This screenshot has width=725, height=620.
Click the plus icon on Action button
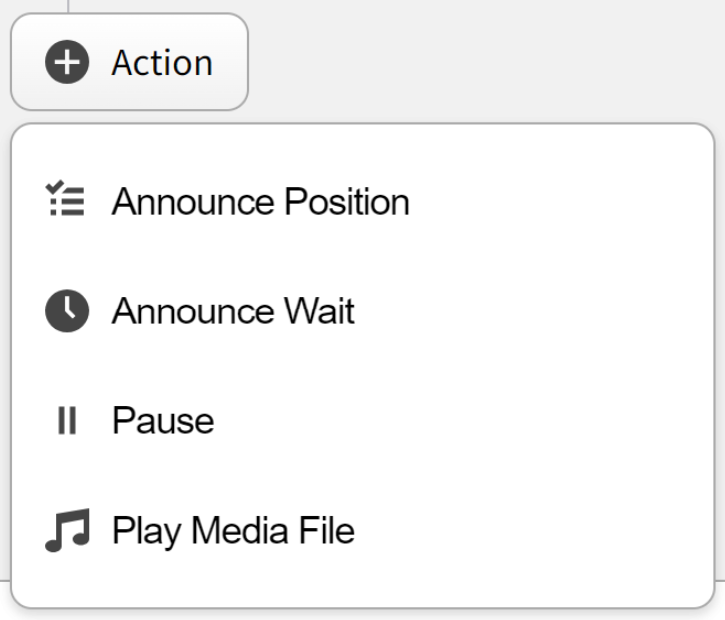pos(67,63)
